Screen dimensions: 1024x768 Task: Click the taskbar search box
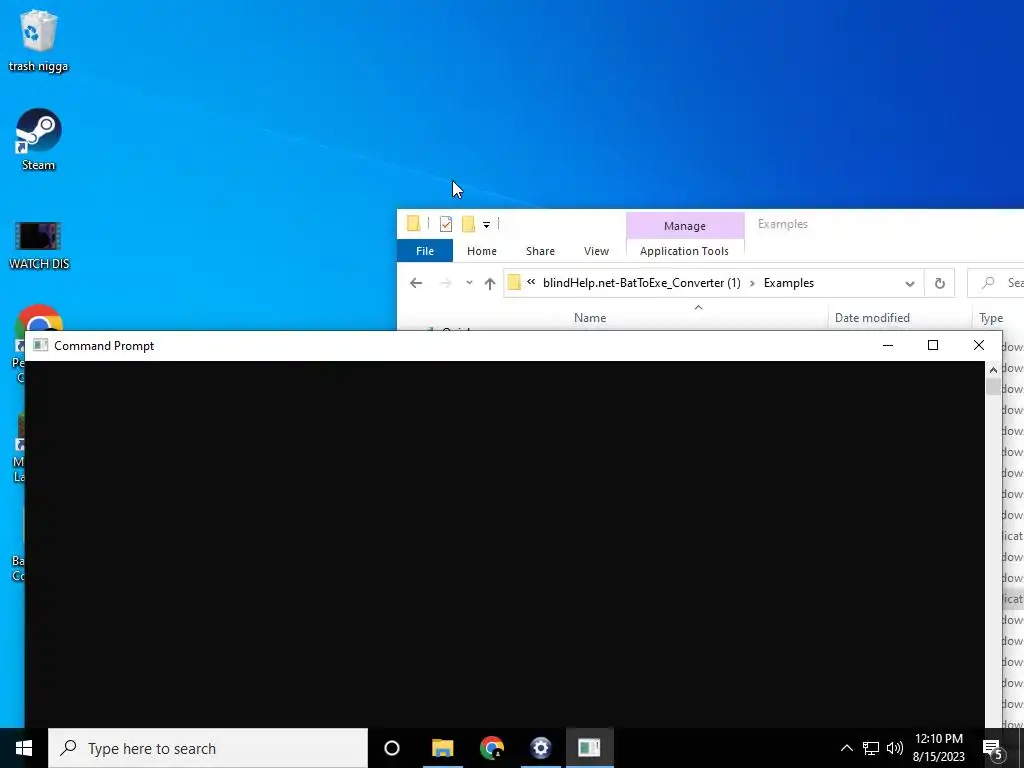pyautogui.click(x=208, y=748)
